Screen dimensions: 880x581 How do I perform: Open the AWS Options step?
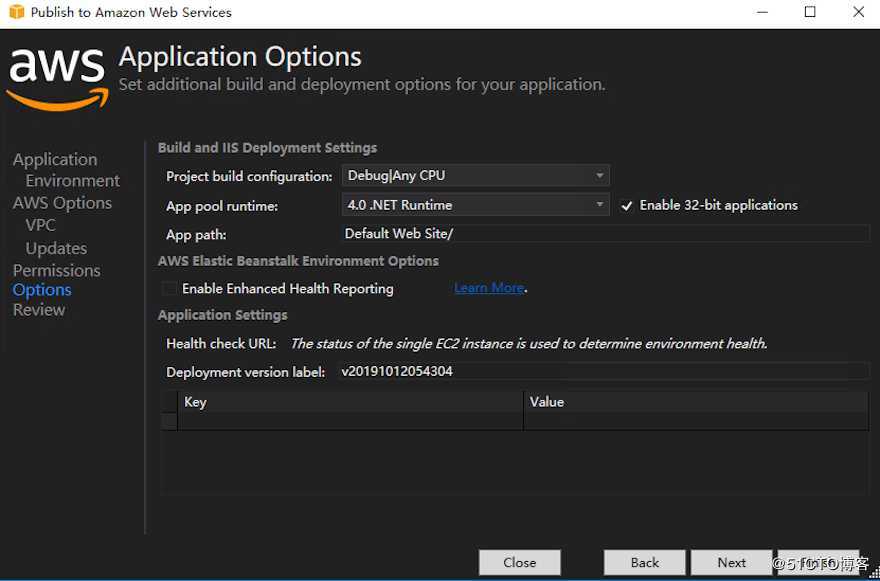pyautogui.click(x=62, y=203)
